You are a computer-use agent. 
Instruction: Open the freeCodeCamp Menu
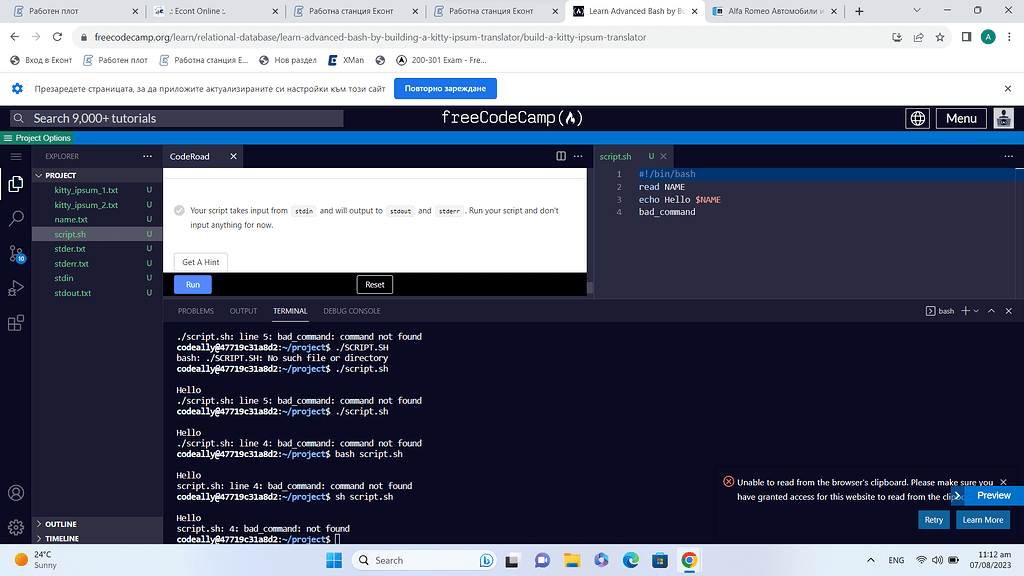[960, 118]
